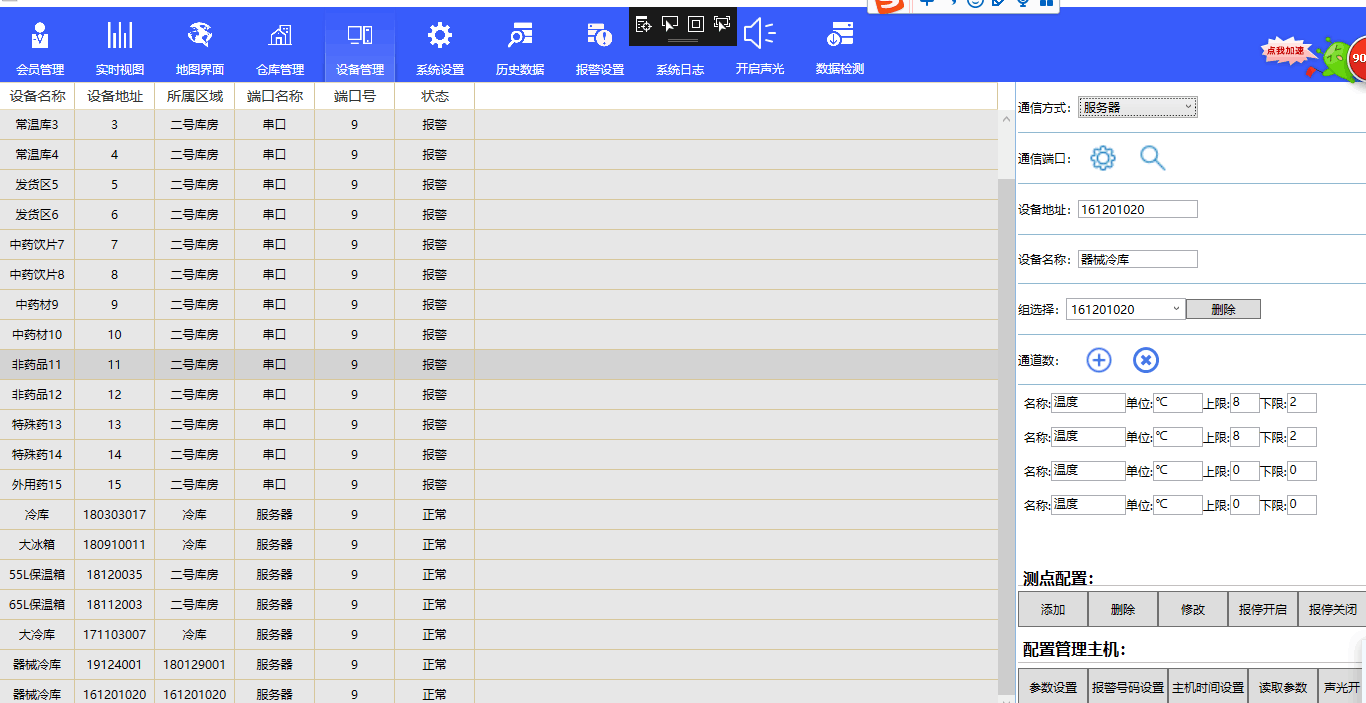Open the 数据检测 data detection icon
Screen dimensions: 1366x703
[839, 36]
